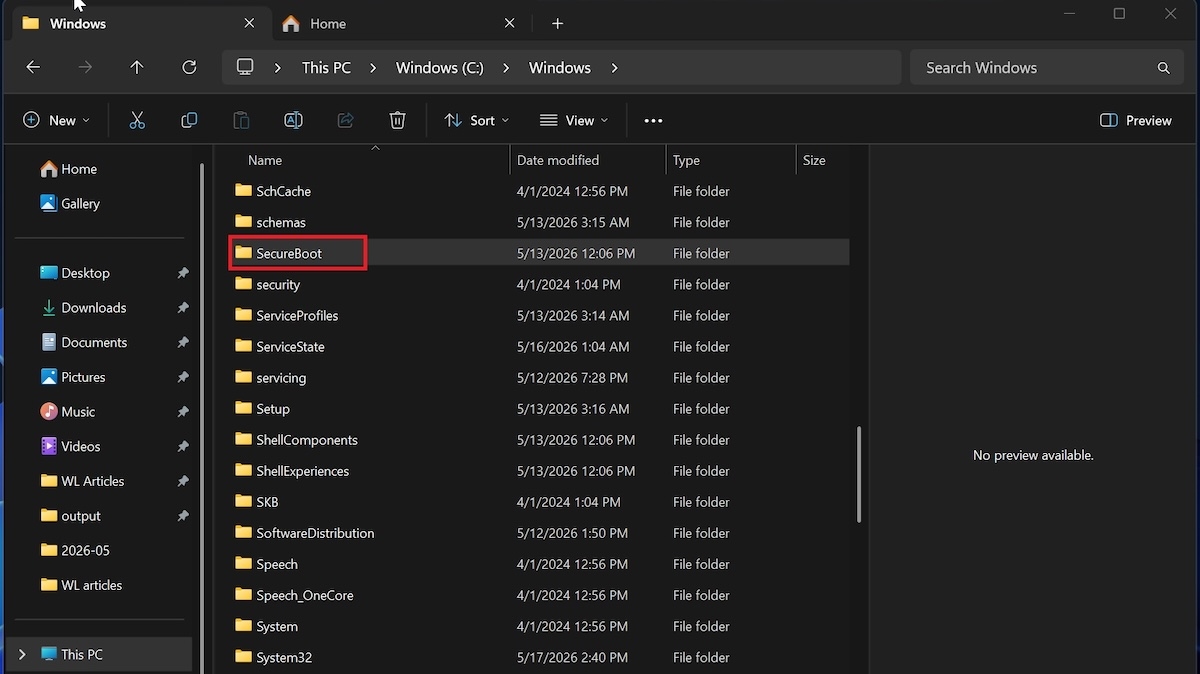Image resolution: width=1200 pixels, height=674 pixels.
Task: Open the See more ellipsis menu
Action: pos(653,120)
